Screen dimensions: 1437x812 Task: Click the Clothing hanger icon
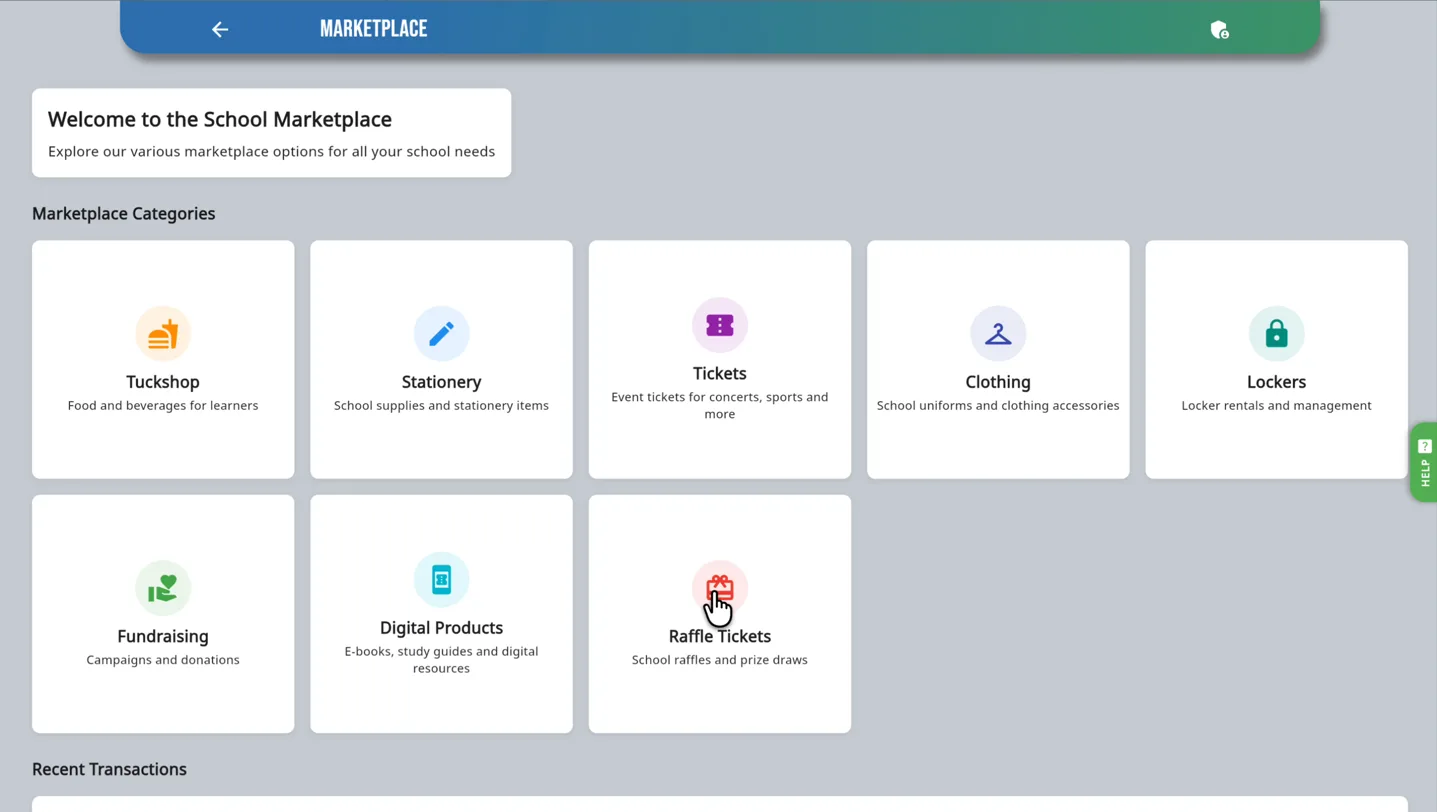pyautogui.click(x=998, y=333)
